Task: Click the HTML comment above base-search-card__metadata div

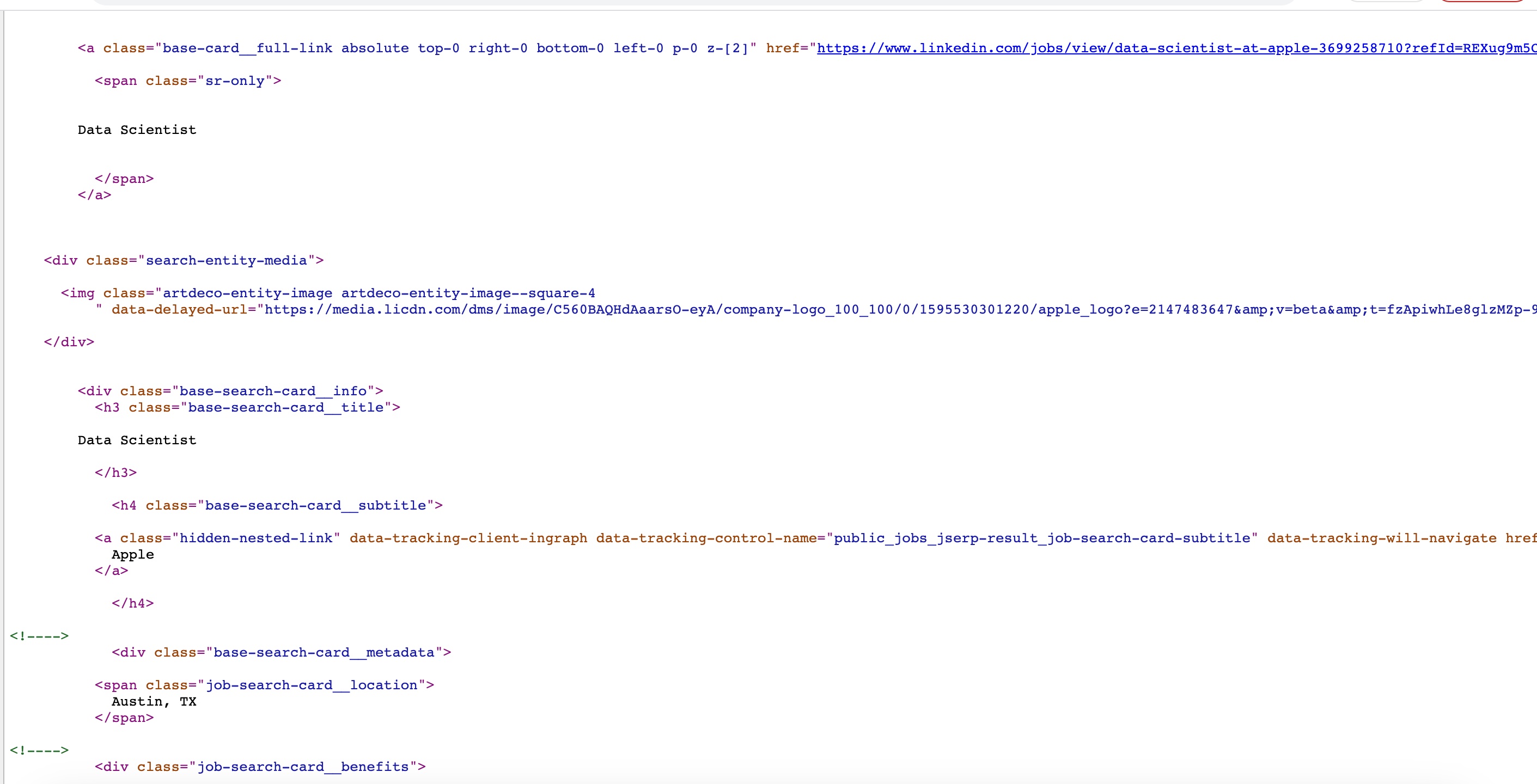Action: pos(39,636)
